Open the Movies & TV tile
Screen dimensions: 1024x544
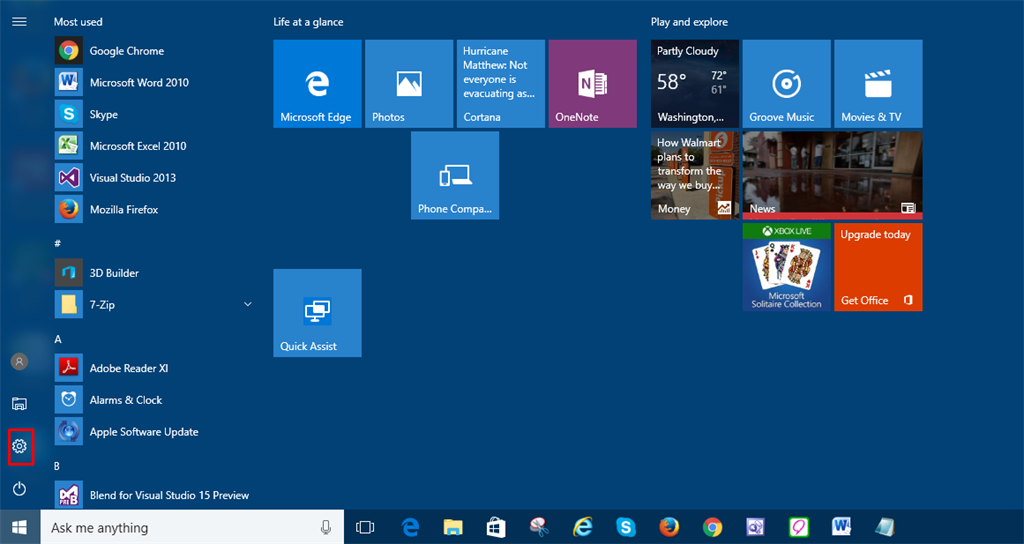point(878,84)
